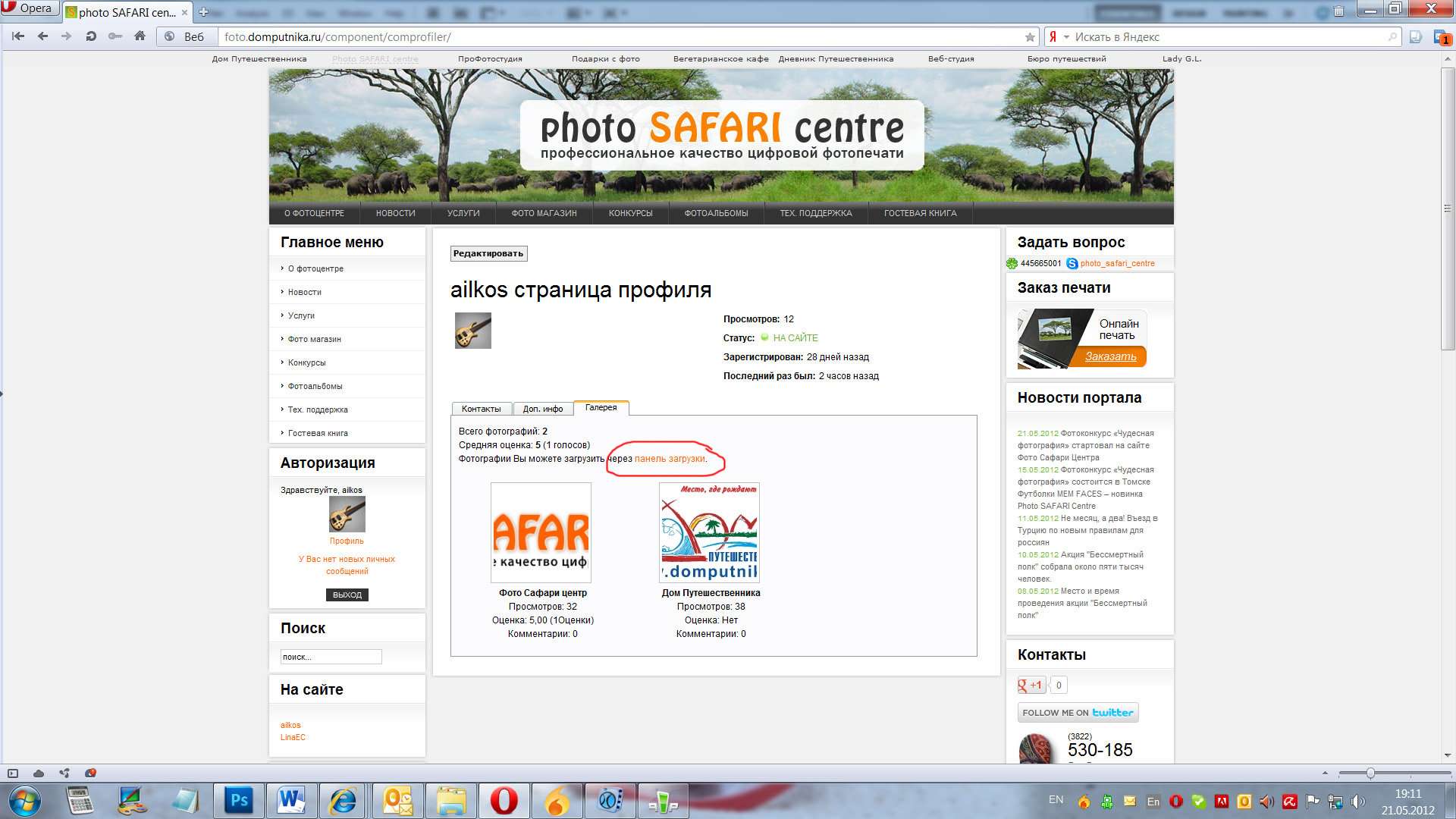
Task: Select the Галерея tab
Action: click(x=601, y=408)
